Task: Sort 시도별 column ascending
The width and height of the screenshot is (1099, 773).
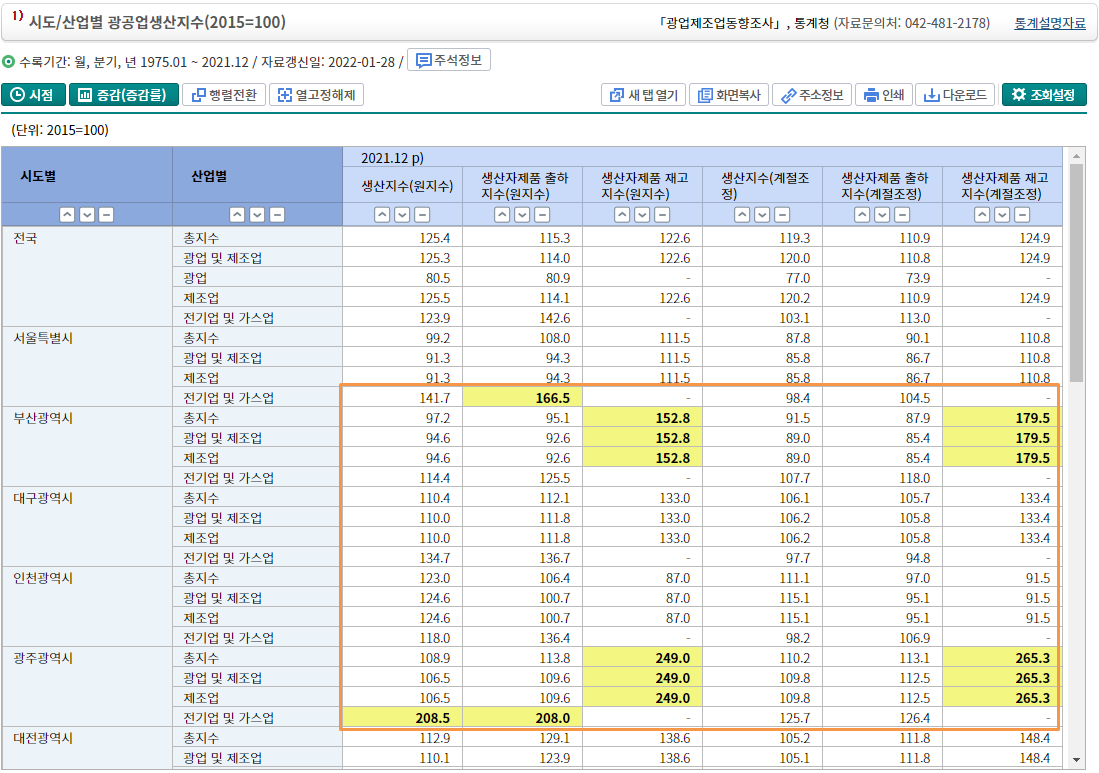Action: click(66, 215)
